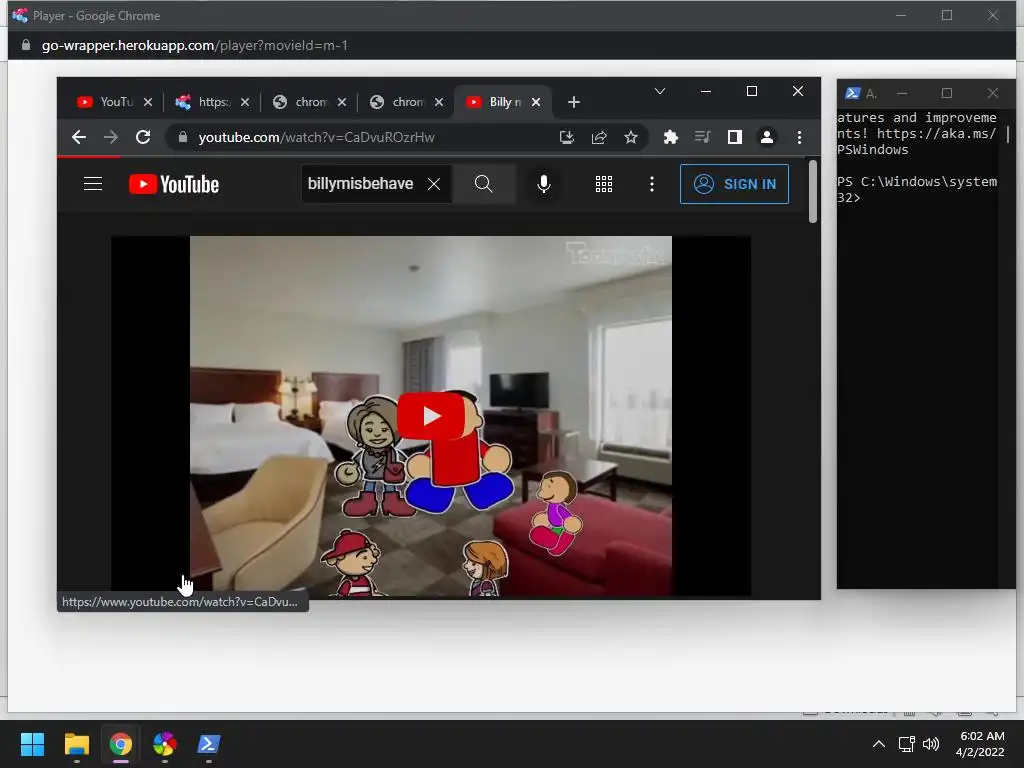Open the extensions puzzle icon
This screenshot has width=1024, height=768.
(671, 137)
